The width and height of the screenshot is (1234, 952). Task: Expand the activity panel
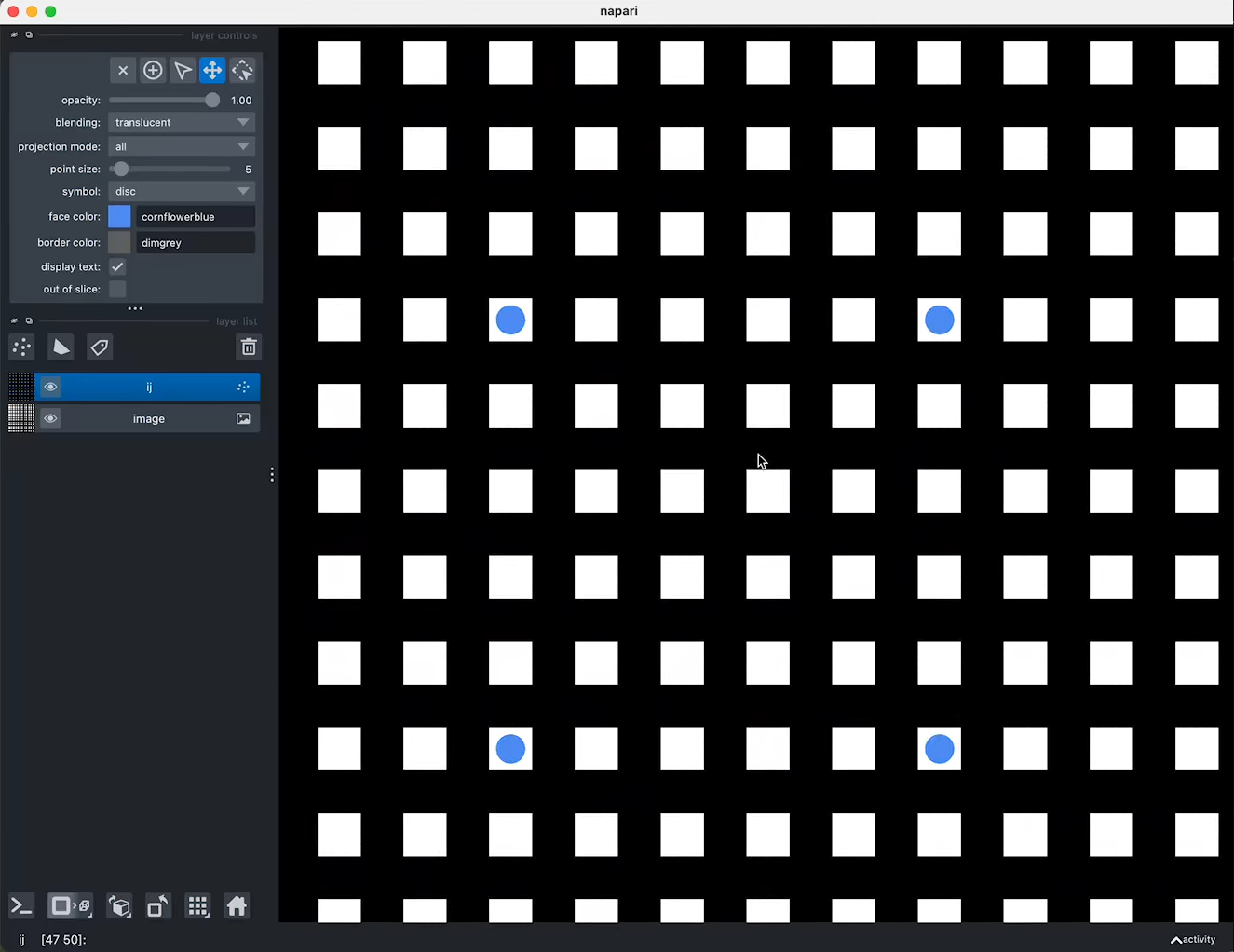[x=1192, y=939]
